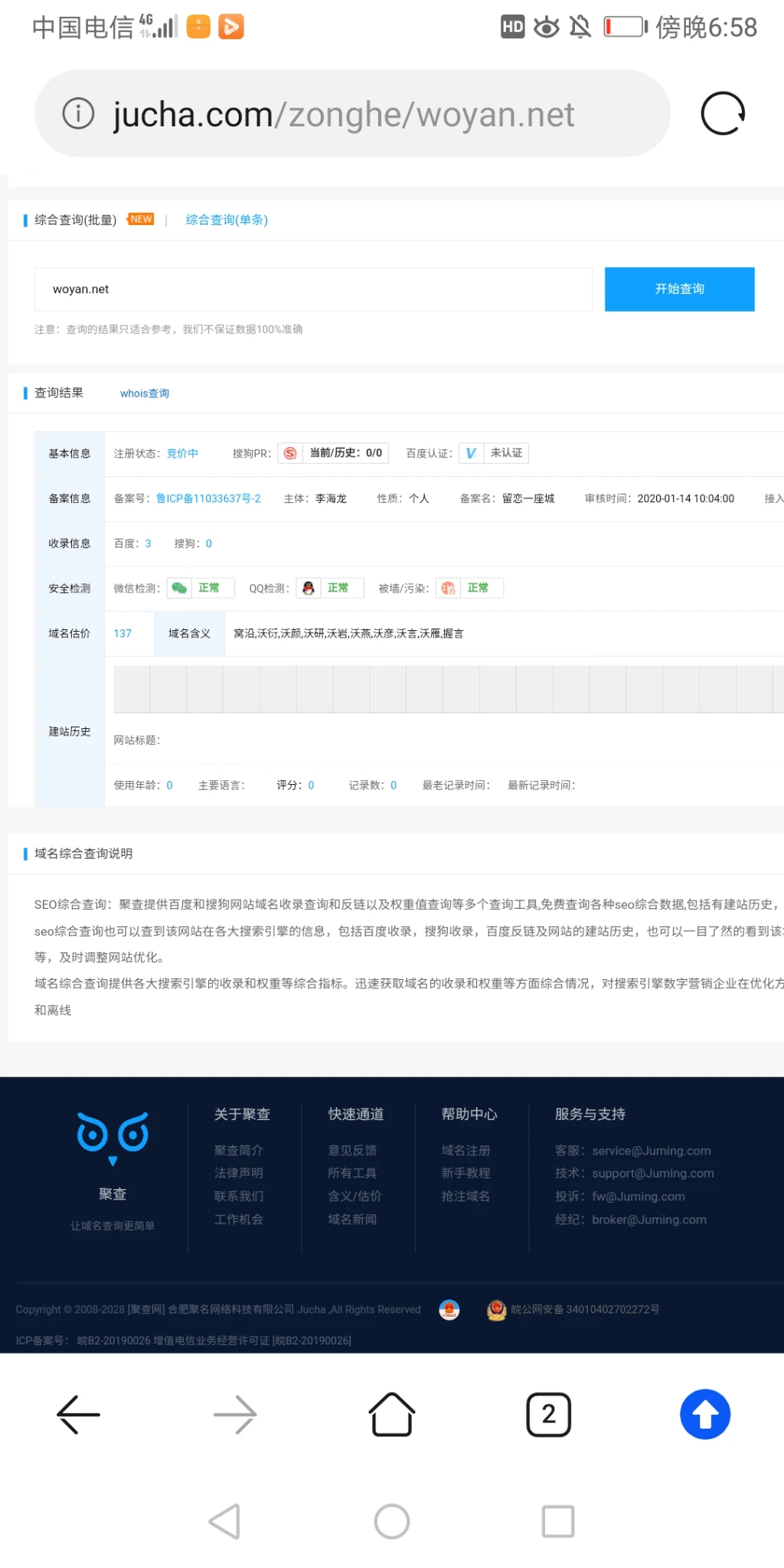Viewport: 784px width, 1568px height.
Task: Open 抢注域名 footer link
Action: (465, 1196)
